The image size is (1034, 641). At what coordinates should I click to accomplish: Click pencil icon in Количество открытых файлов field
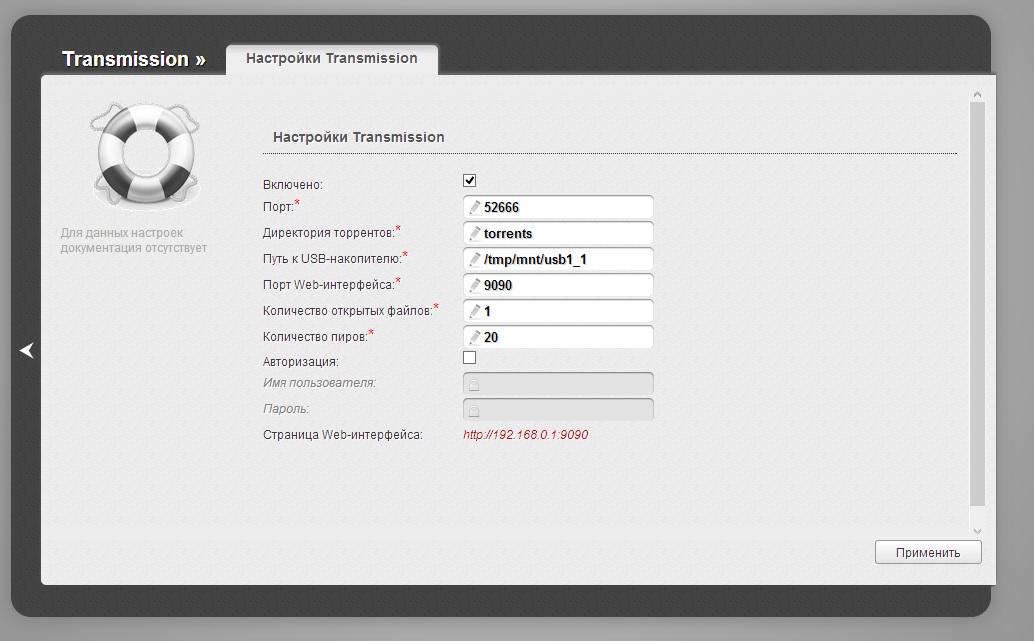pyautogui.click(x=475, y=312)
